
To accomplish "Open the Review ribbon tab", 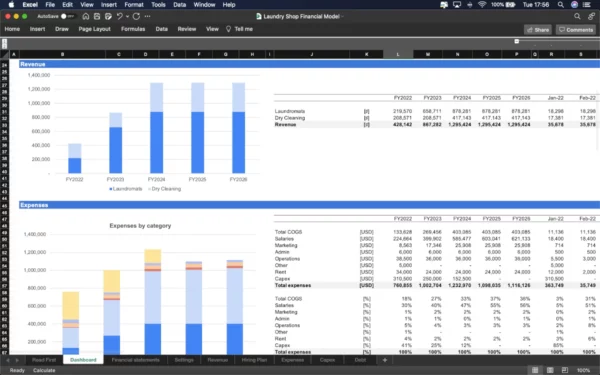I will [187, 29].
